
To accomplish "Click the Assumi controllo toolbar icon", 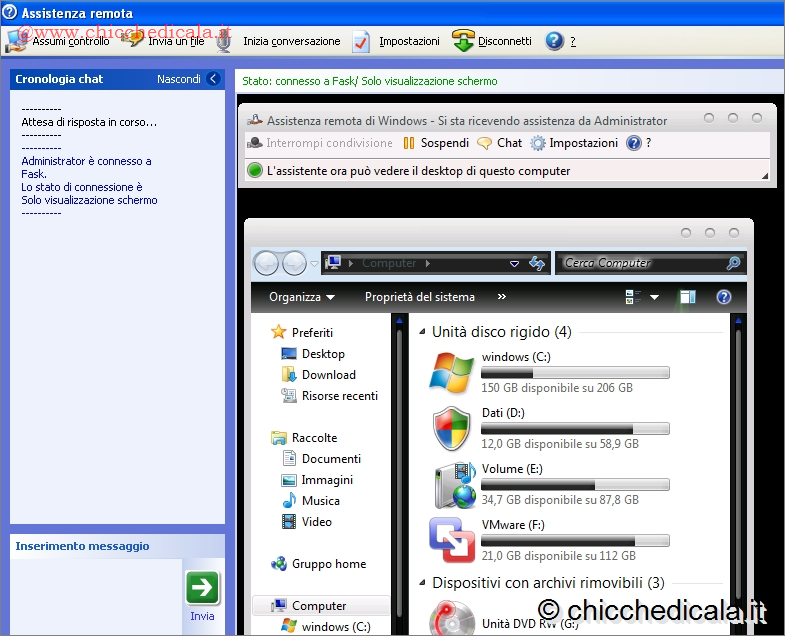I will [x=18, y=41].
